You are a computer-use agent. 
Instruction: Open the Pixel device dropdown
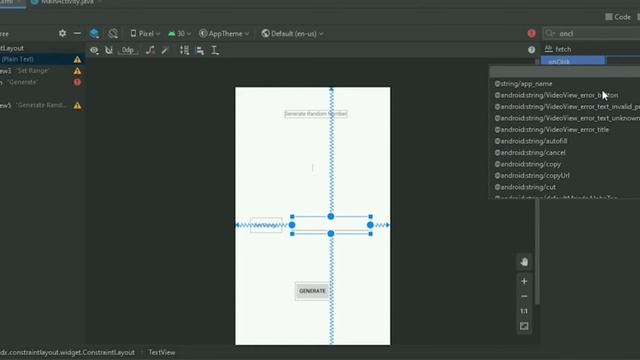pos(145,33)
